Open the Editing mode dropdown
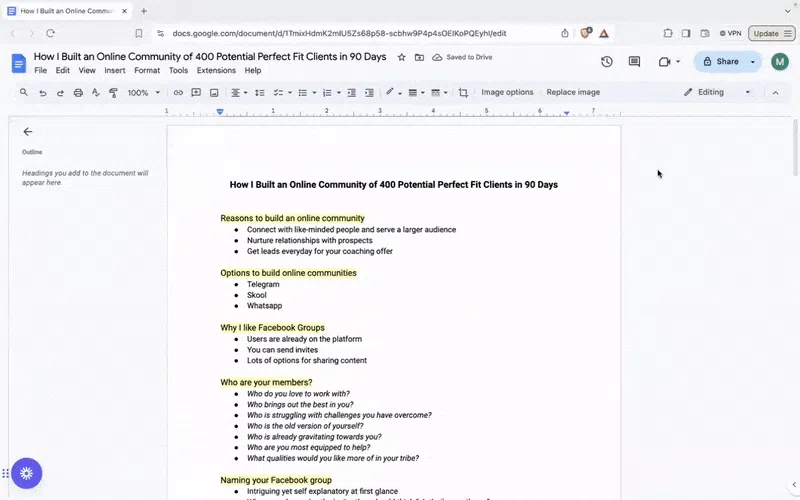The image size is (800, 500). 717,92
